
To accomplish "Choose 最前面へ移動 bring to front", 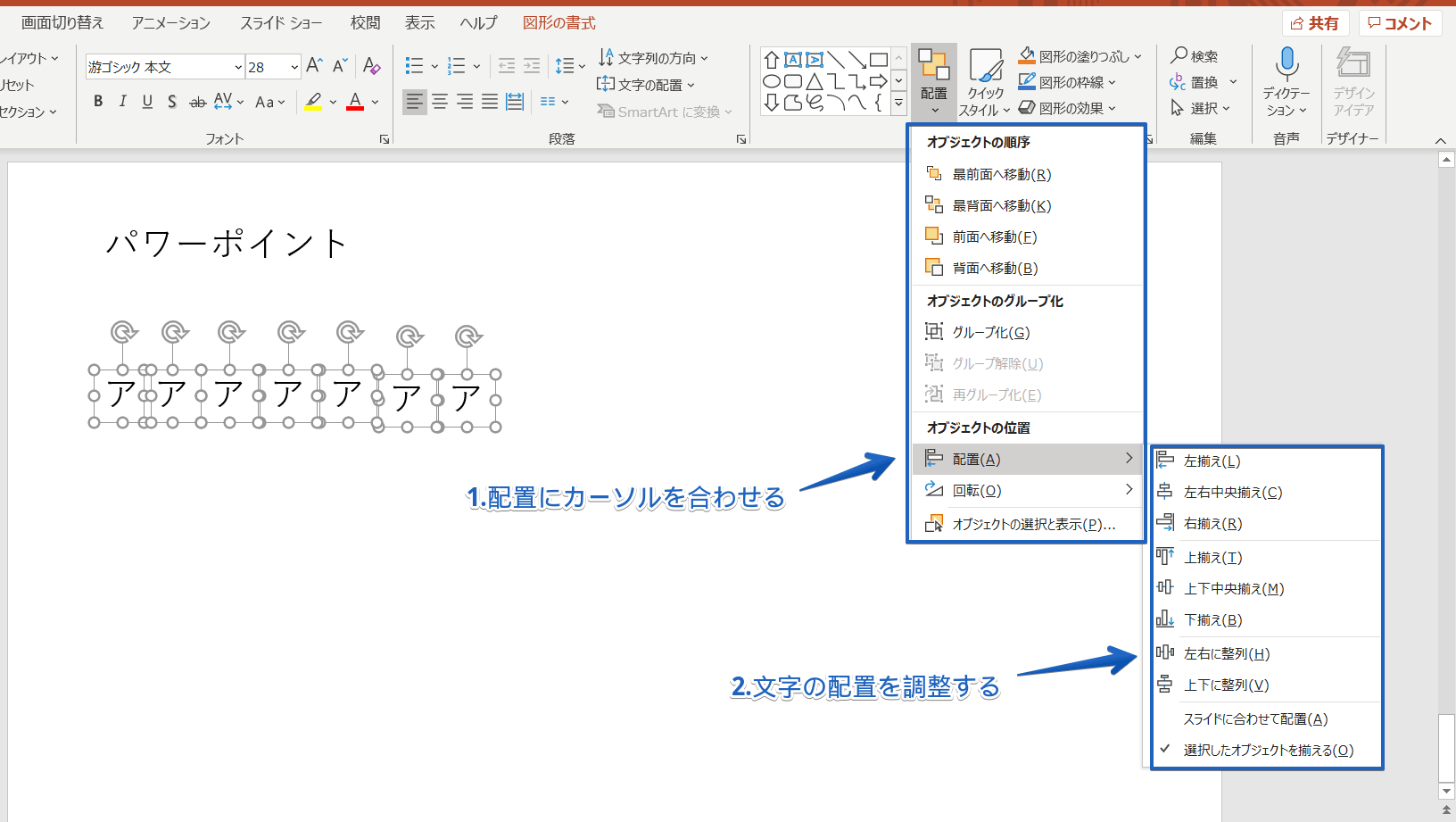I will click(x=1027, y=174).
